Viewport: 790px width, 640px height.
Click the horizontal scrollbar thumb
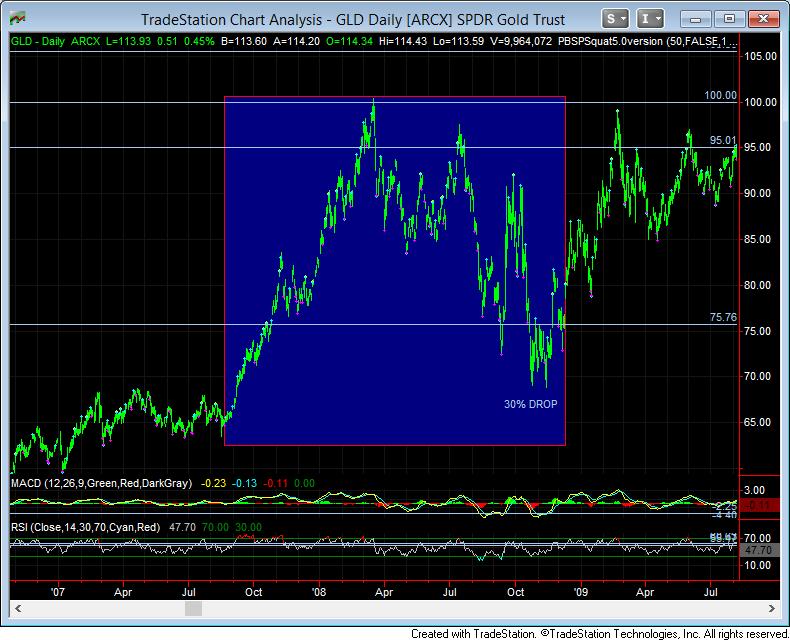(193, 608)
